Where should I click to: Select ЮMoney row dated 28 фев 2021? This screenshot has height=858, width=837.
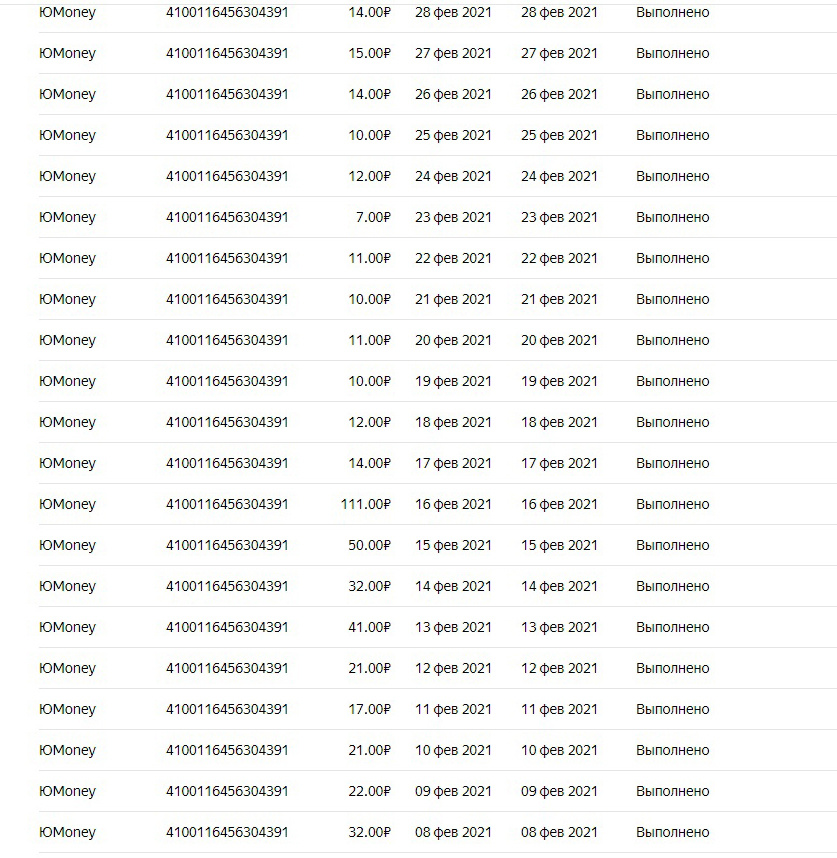[x=67, y=12]
